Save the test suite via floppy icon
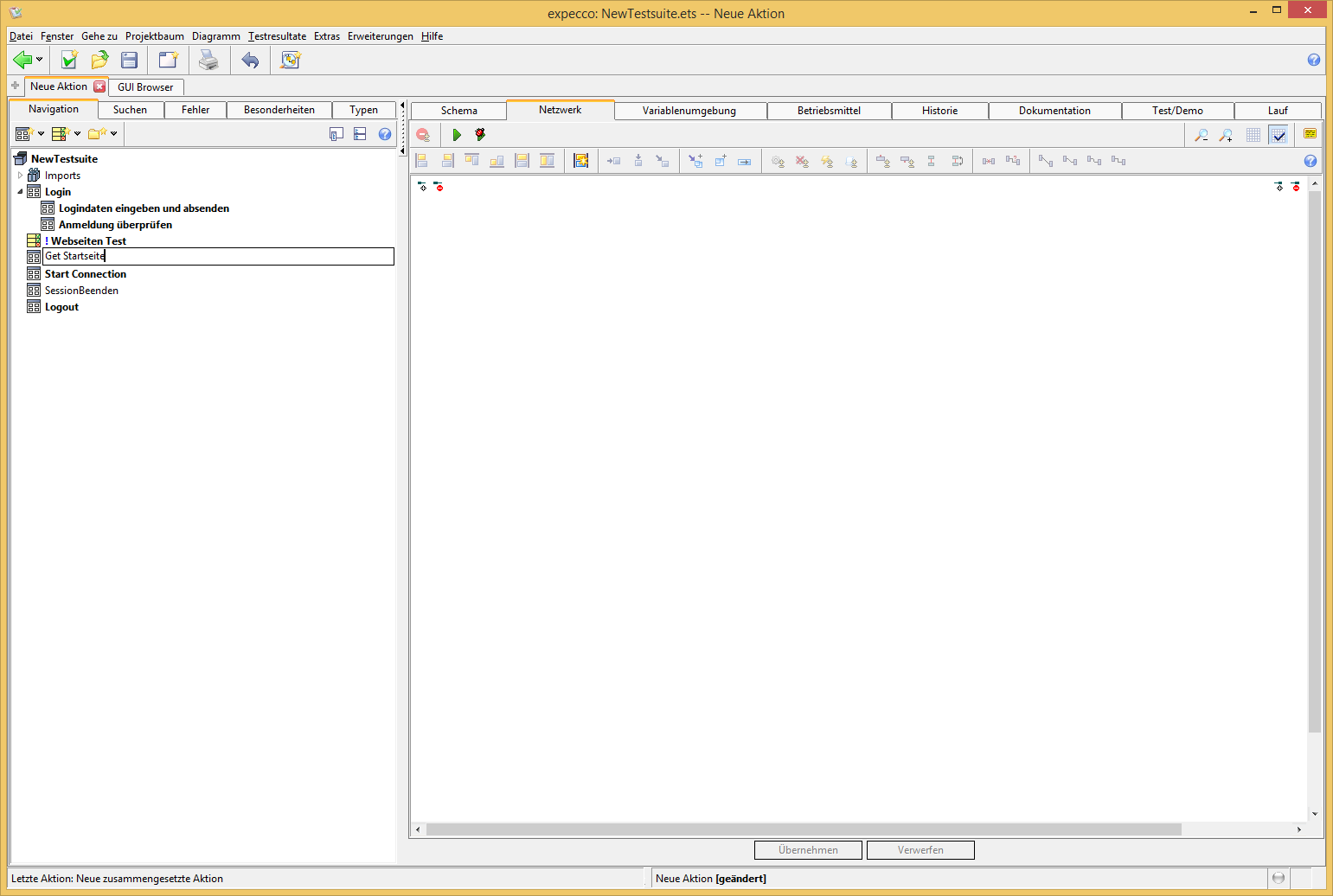Screen dimensions: 1333x896 pos(130,60)
